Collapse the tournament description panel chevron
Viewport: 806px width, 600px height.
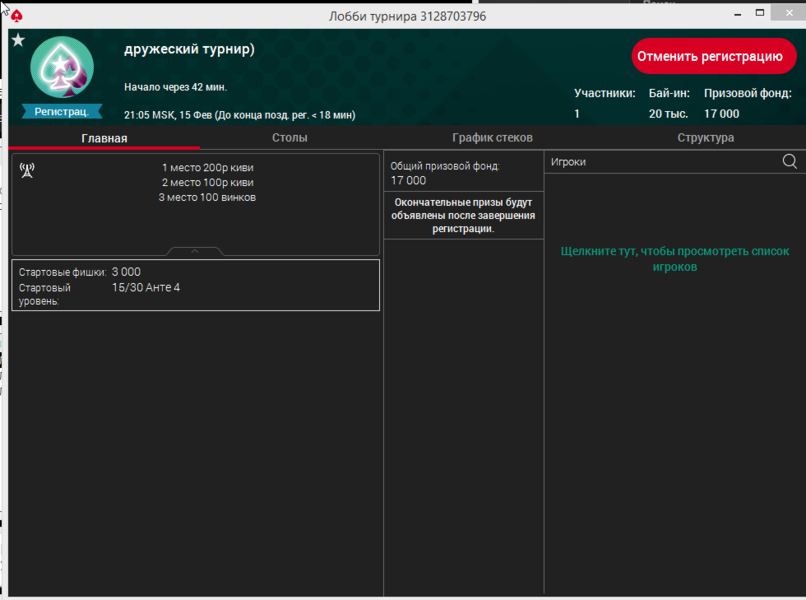(195, 251)
